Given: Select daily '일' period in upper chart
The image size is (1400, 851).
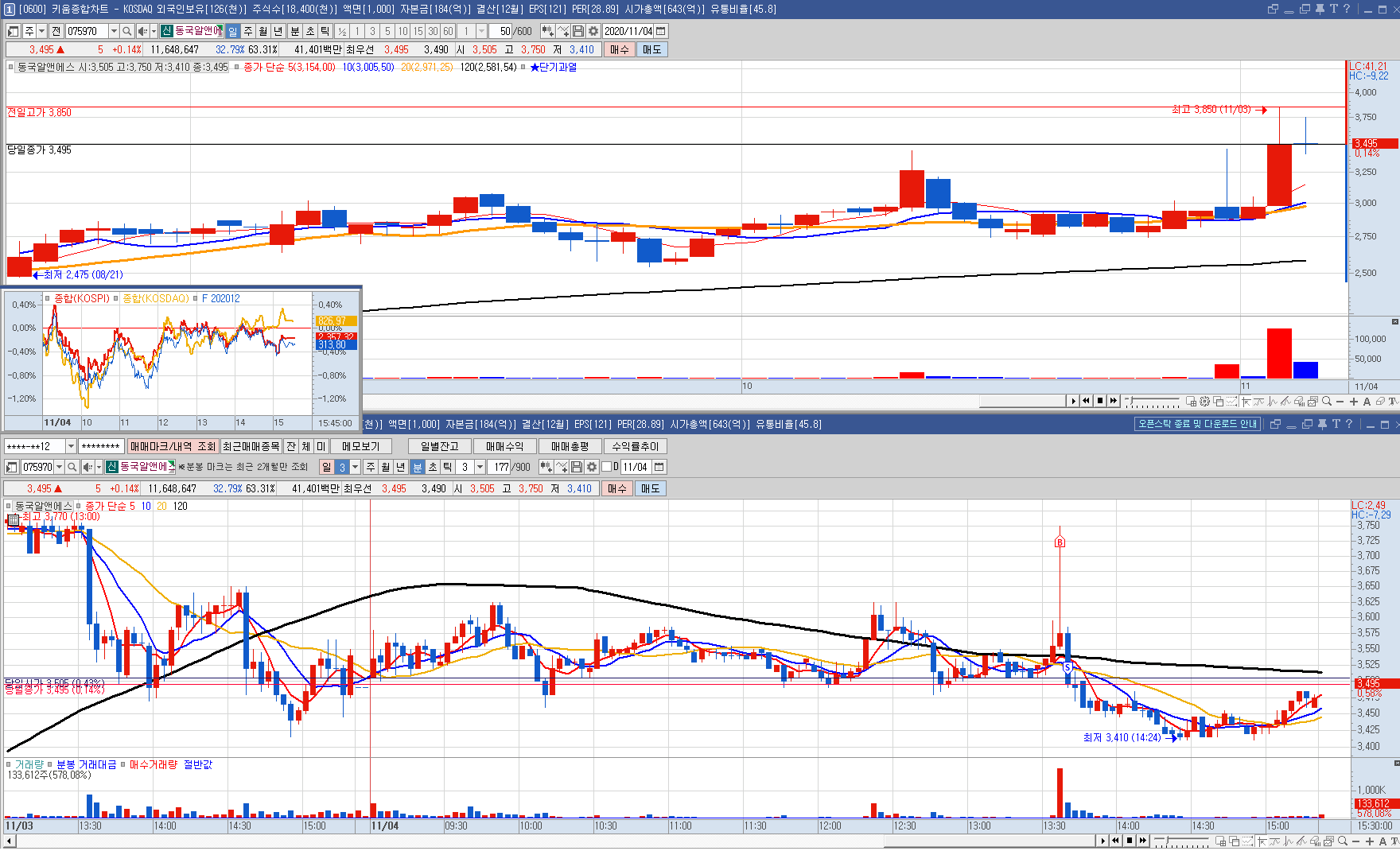Looking at the screenshot, I should pos(233,31).
